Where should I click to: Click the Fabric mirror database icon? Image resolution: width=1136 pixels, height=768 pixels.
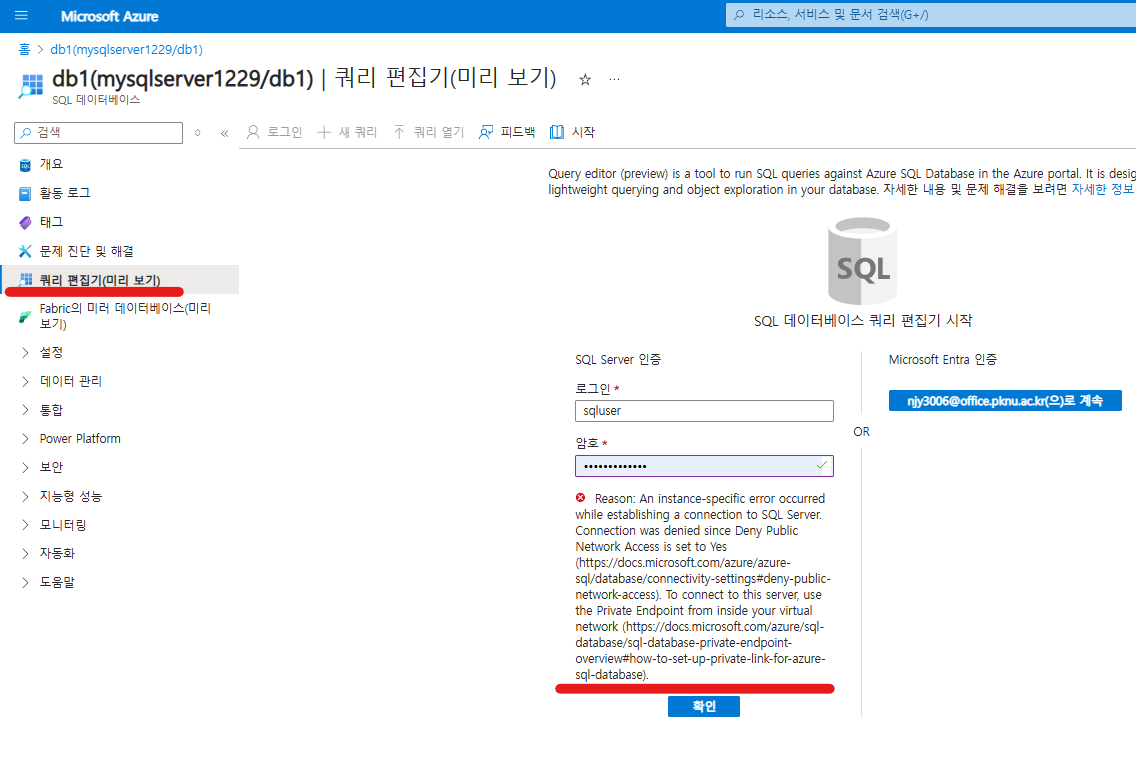coord(25,317)
